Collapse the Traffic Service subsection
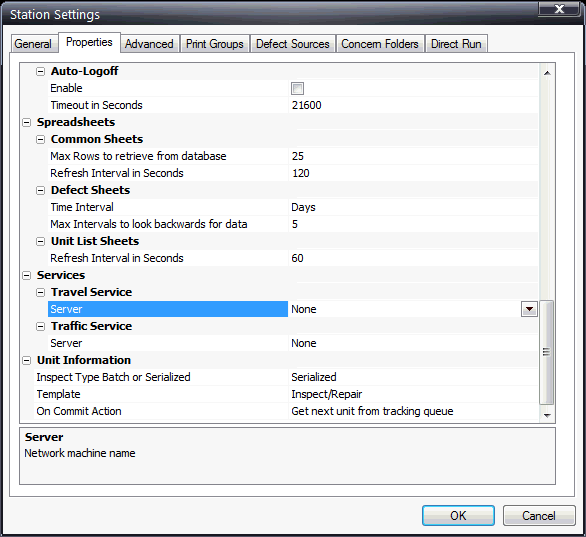This screenshot has width=586, height=537. (40, 327)
